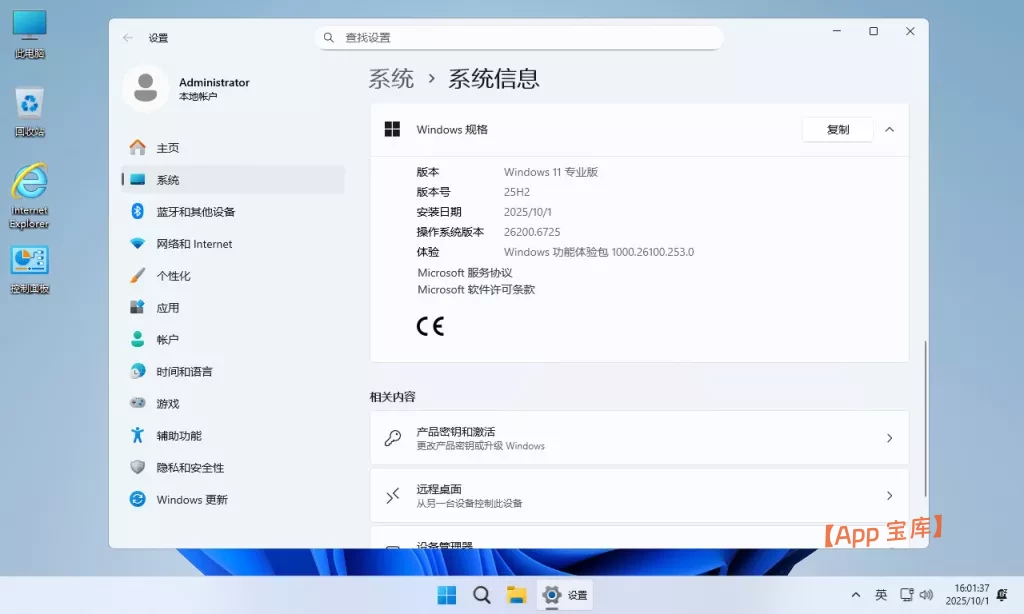Click 复制 to copy Windows specifications
The height and width of the screenshot is (614, 1024).
pyautogui.click(x=837, y=129)
